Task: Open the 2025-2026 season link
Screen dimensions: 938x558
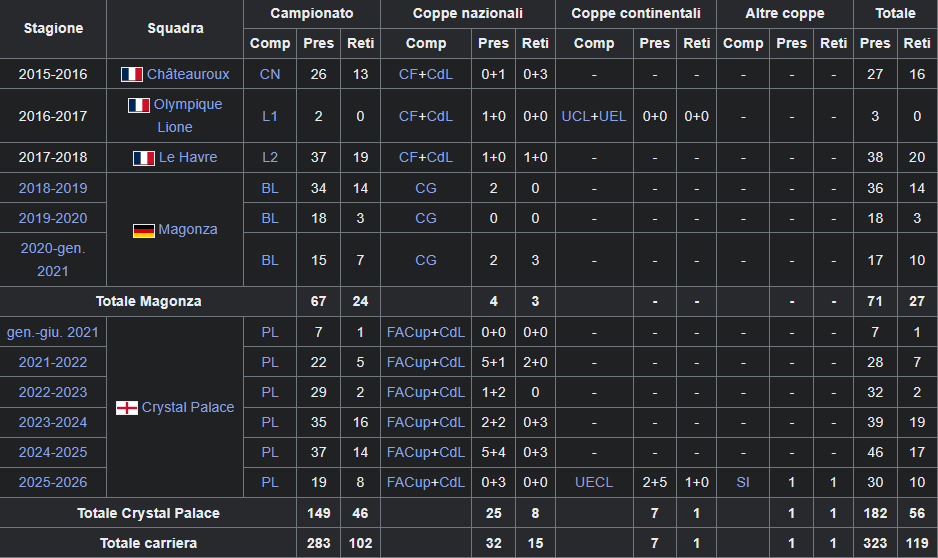Action: click(53, 482)
